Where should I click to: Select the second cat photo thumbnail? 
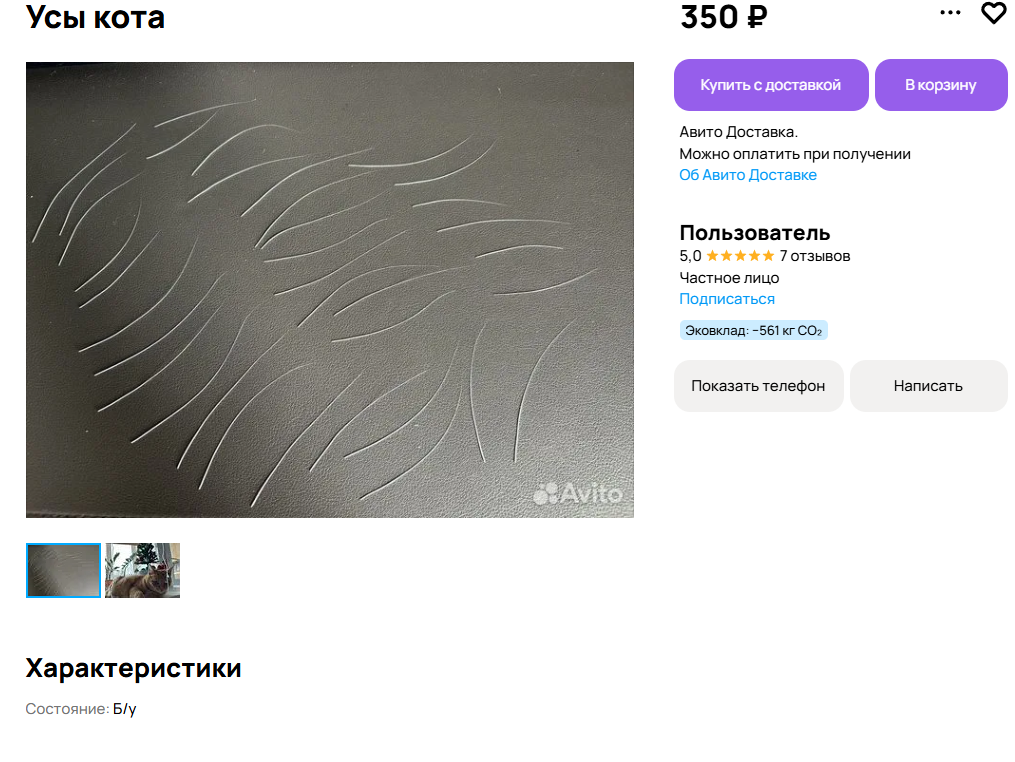pyautogui.click(x=142, y=570)
